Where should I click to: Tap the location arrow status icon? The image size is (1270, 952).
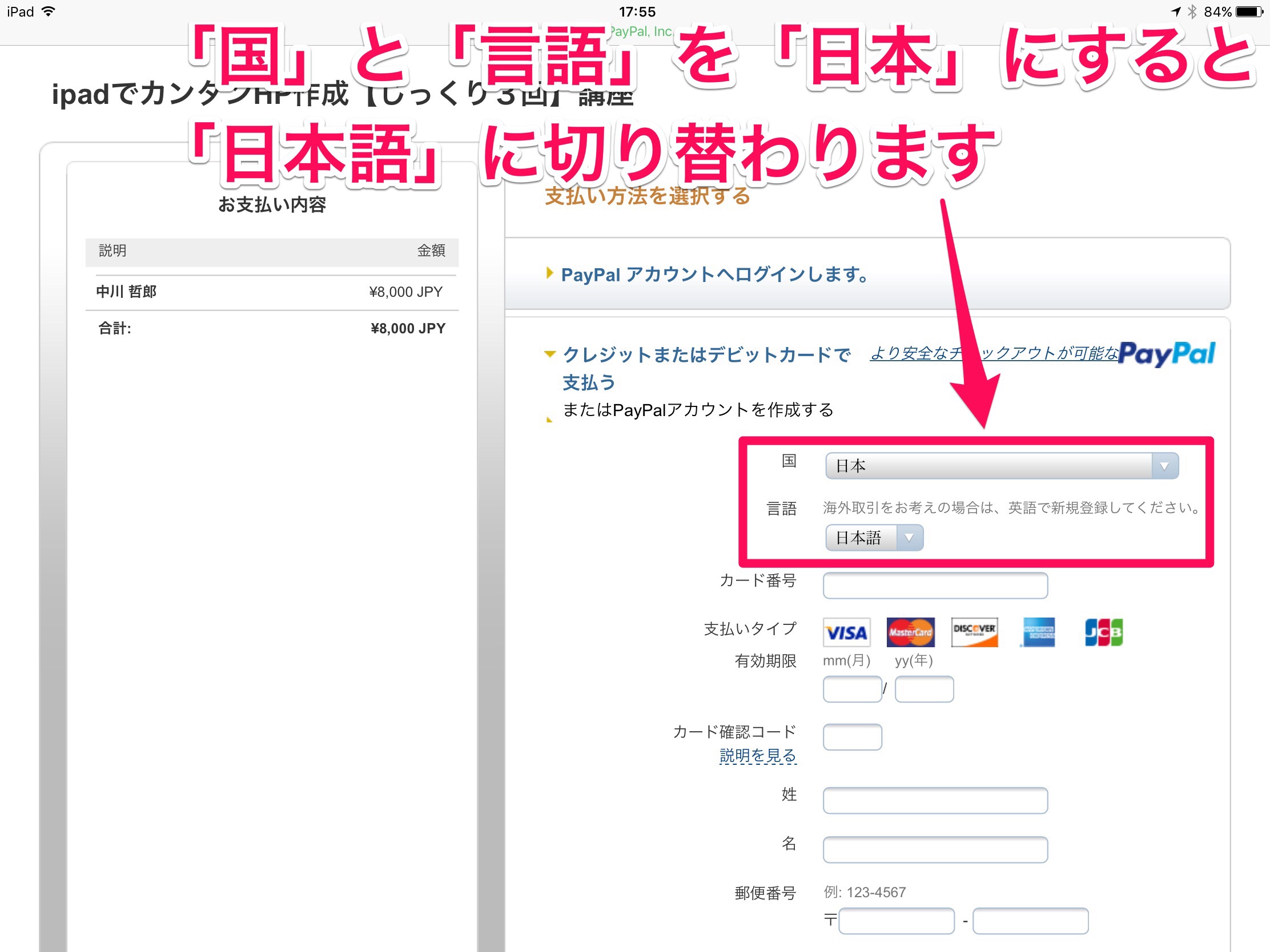point(1176,11)
